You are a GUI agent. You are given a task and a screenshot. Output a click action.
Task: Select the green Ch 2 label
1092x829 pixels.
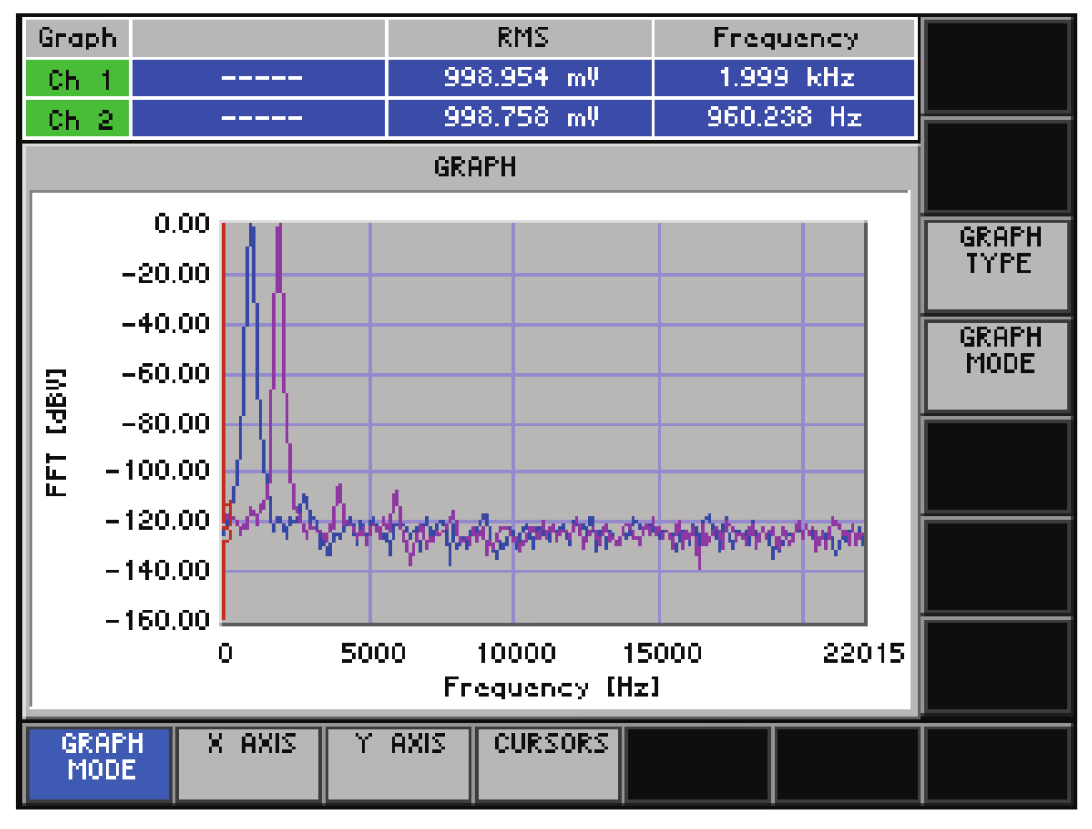click(x=77, y=120)
